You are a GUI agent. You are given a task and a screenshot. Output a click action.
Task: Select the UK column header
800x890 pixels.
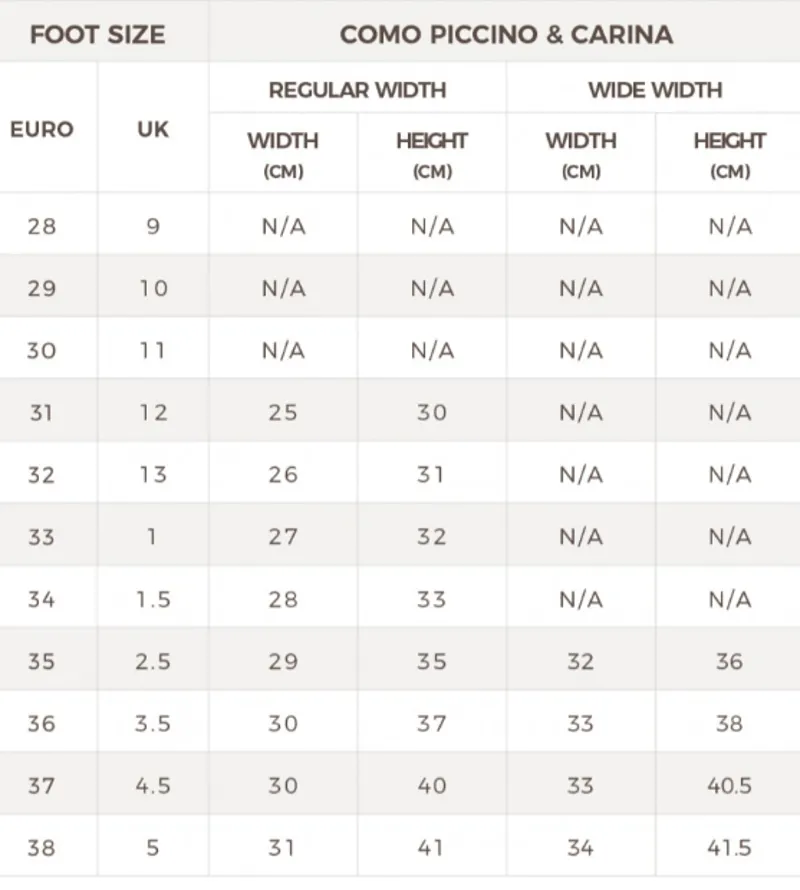tap(153, 129)
